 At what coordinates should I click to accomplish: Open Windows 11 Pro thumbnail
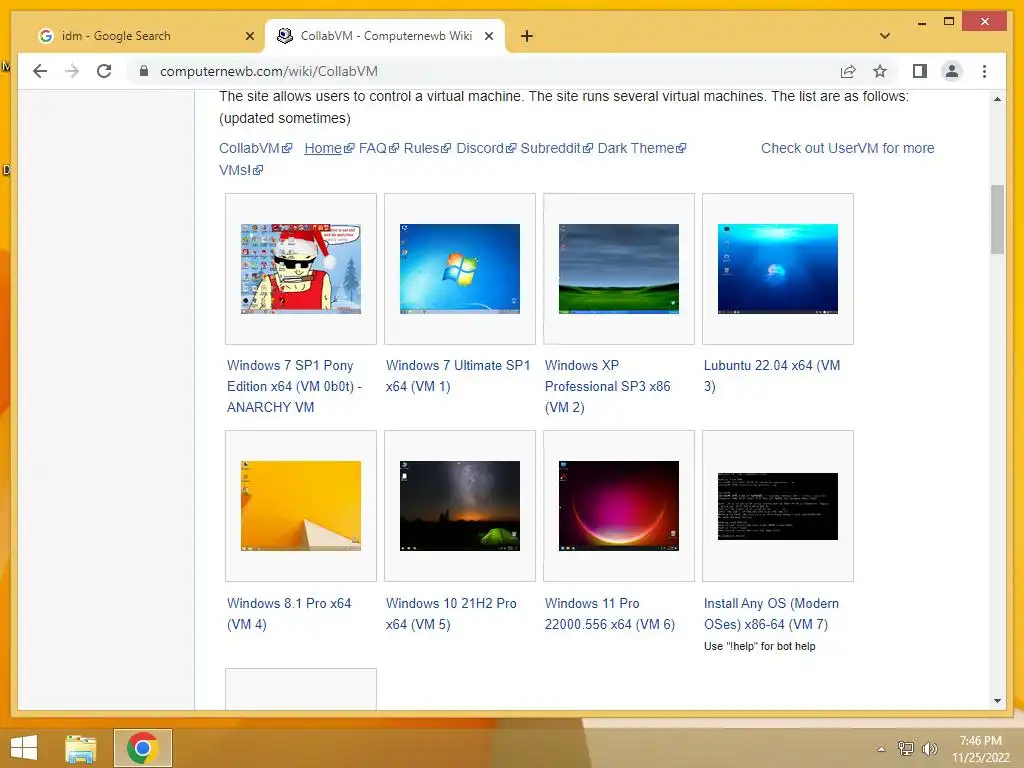(x=619, y=506)
